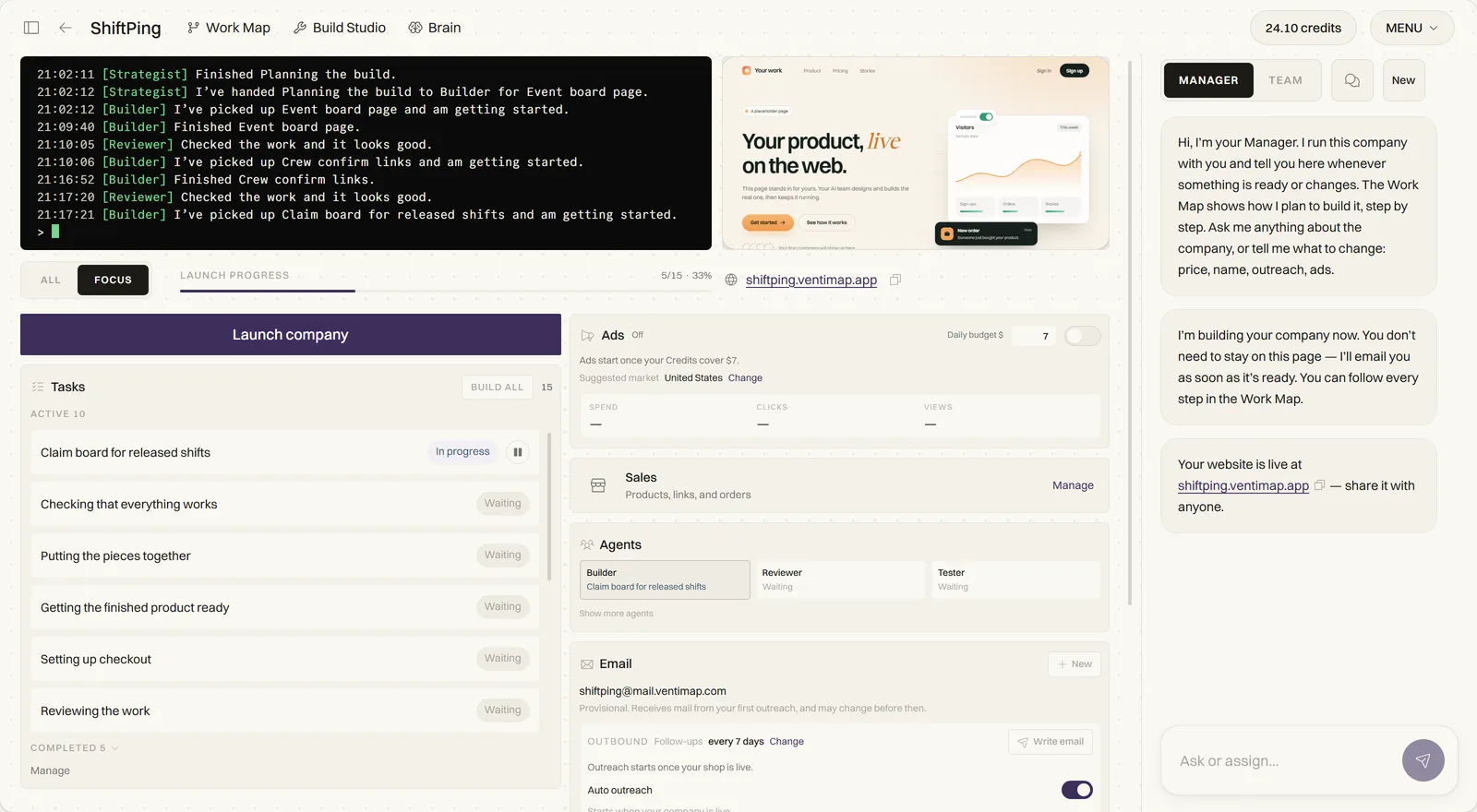Screen dimensions: 1477x812
Task: Change follow-ups every 7 days interval
Action: coord(787,742)
